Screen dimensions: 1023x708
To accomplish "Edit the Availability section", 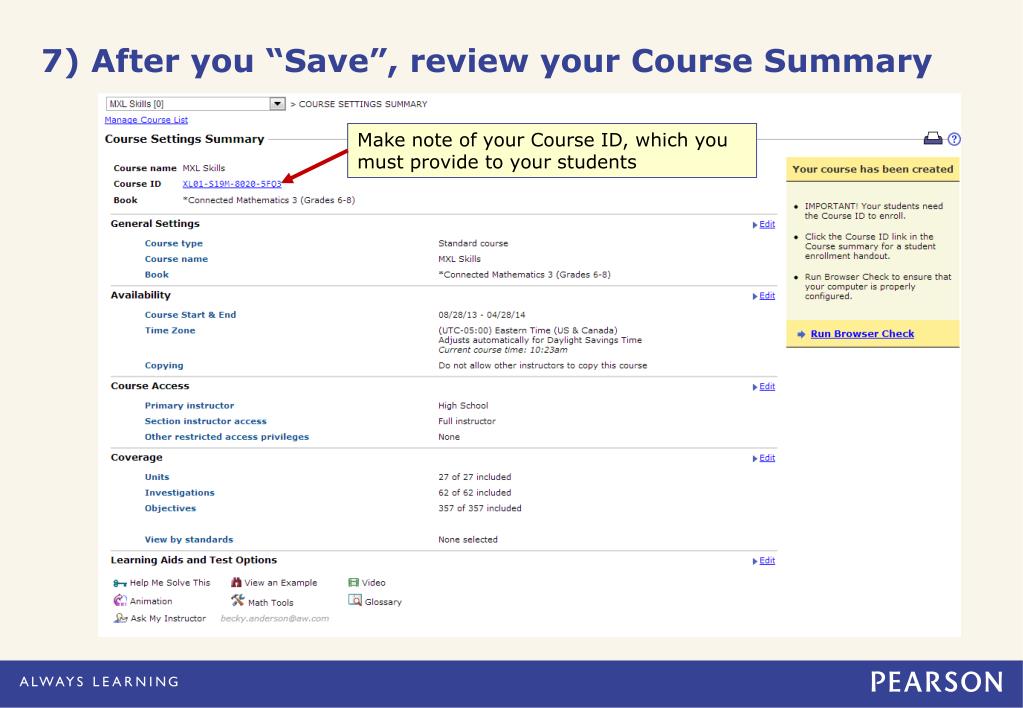I will point(767,296).
